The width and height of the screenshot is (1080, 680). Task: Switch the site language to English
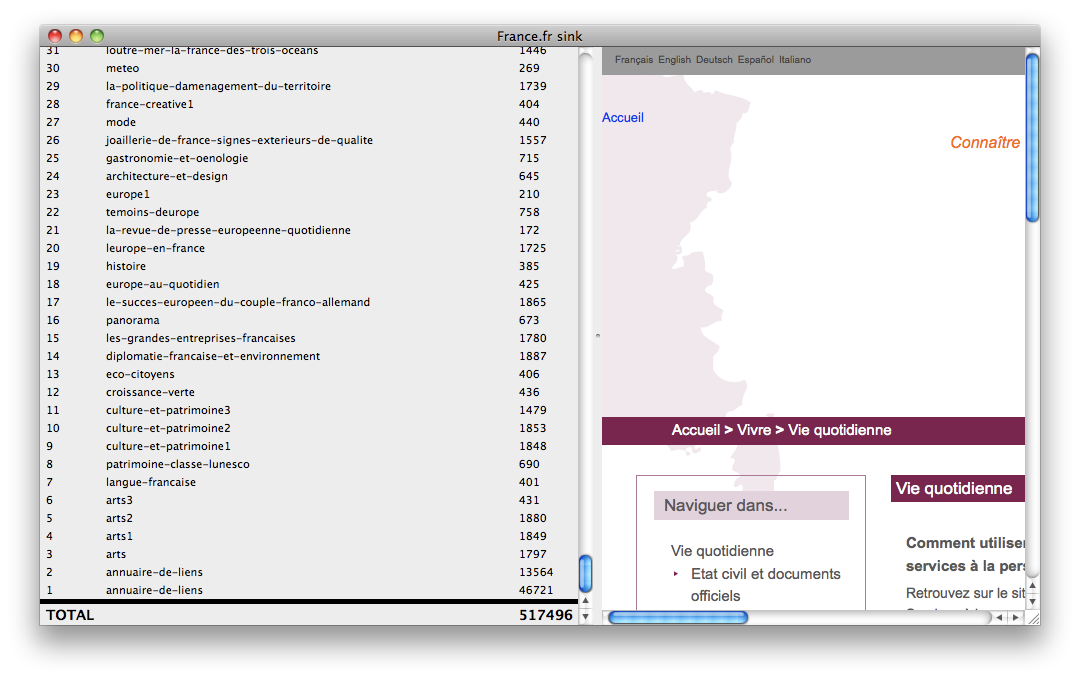click(x=674, y=60)
